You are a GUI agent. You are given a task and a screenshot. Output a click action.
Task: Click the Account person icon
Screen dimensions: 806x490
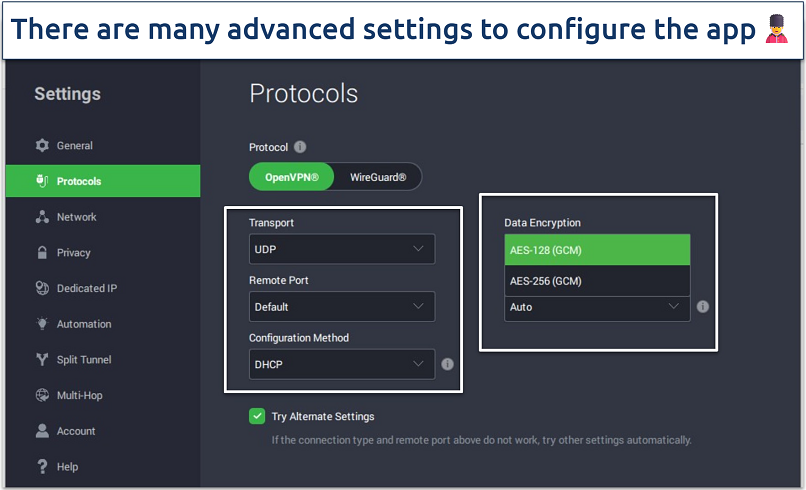pos(42,431)
